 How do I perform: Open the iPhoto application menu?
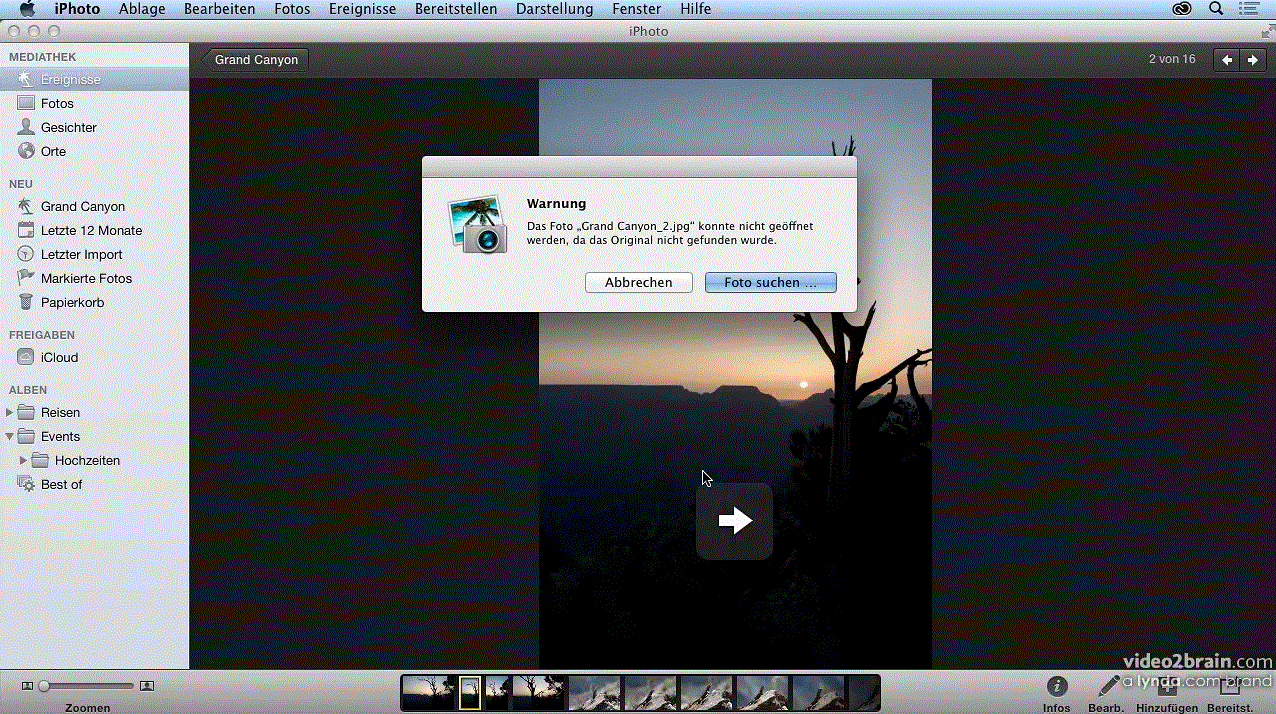(x=77, y=9)
